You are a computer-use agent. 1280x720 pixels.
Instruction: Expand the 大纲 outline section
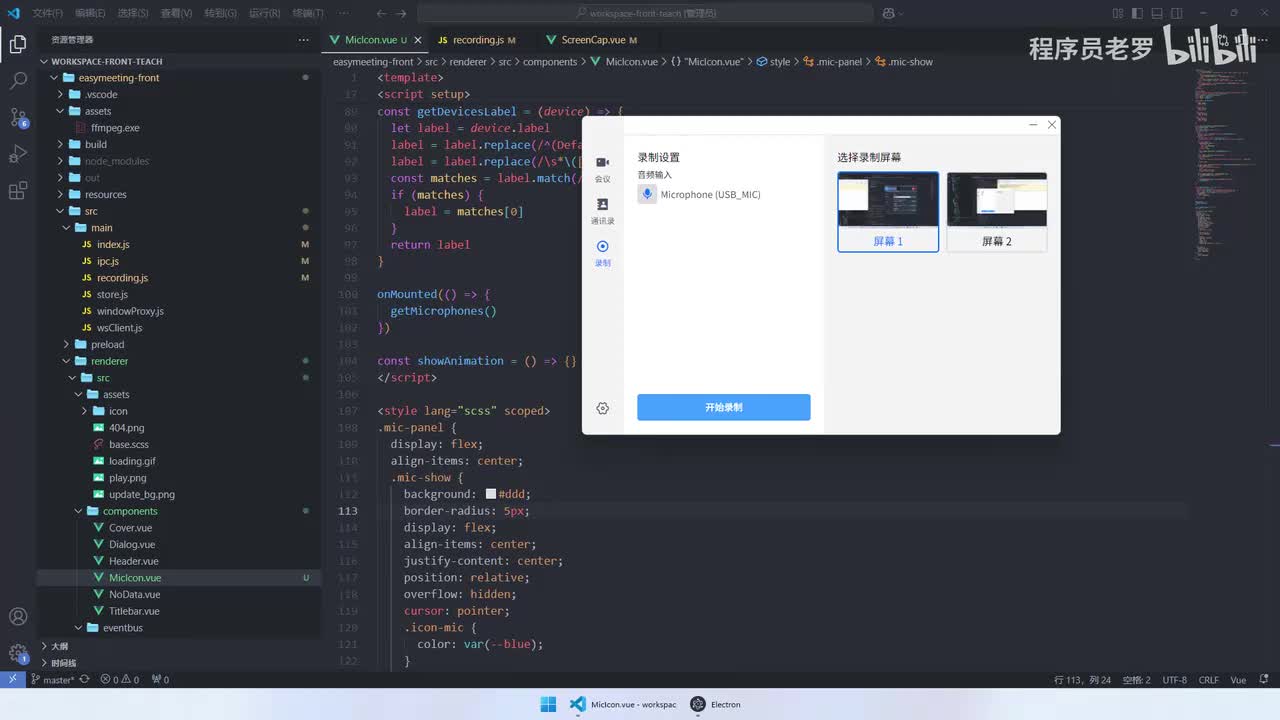pos(59,646)
